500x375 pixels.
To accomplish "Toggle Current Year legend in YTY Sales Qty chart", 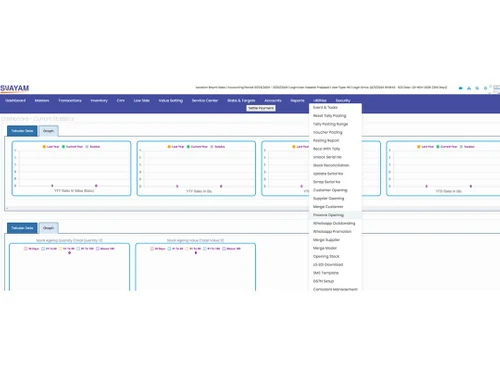I will (x=197, y=147).
